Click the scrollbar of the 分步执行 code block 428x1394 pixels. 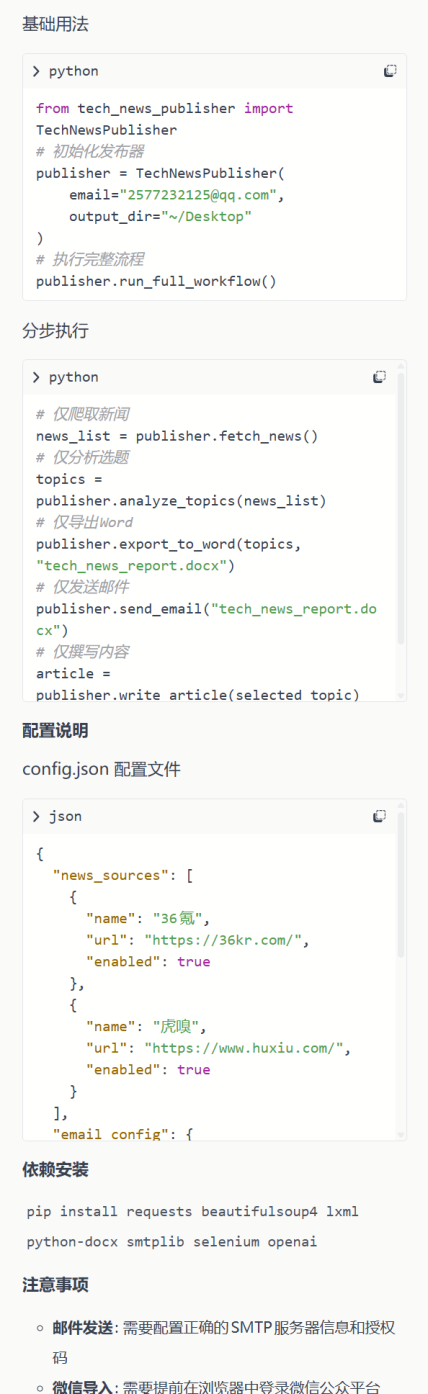400,510
